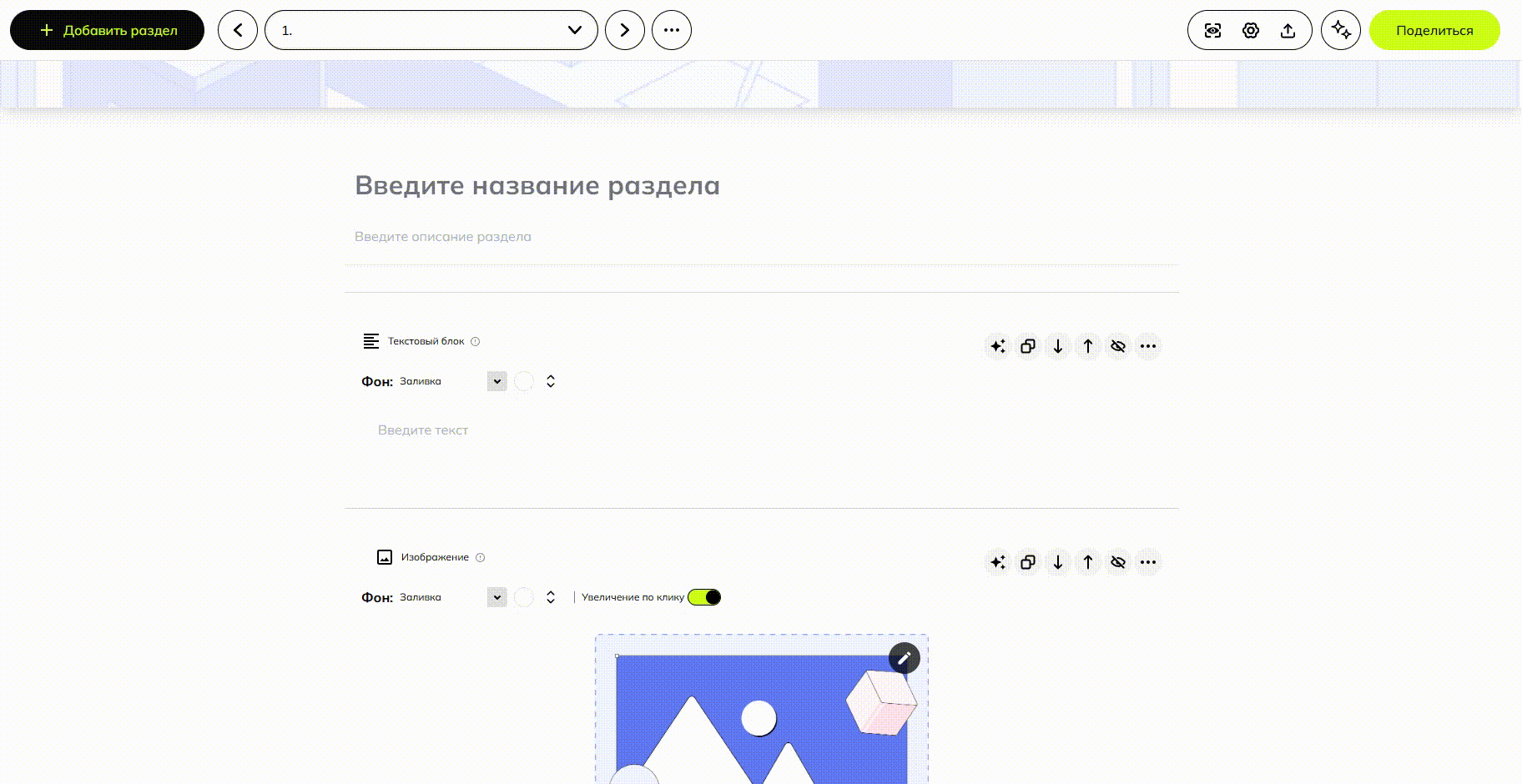Screen dimensions: 1522x784
Task: Open text block more options menu
Action: point(1148,346)
